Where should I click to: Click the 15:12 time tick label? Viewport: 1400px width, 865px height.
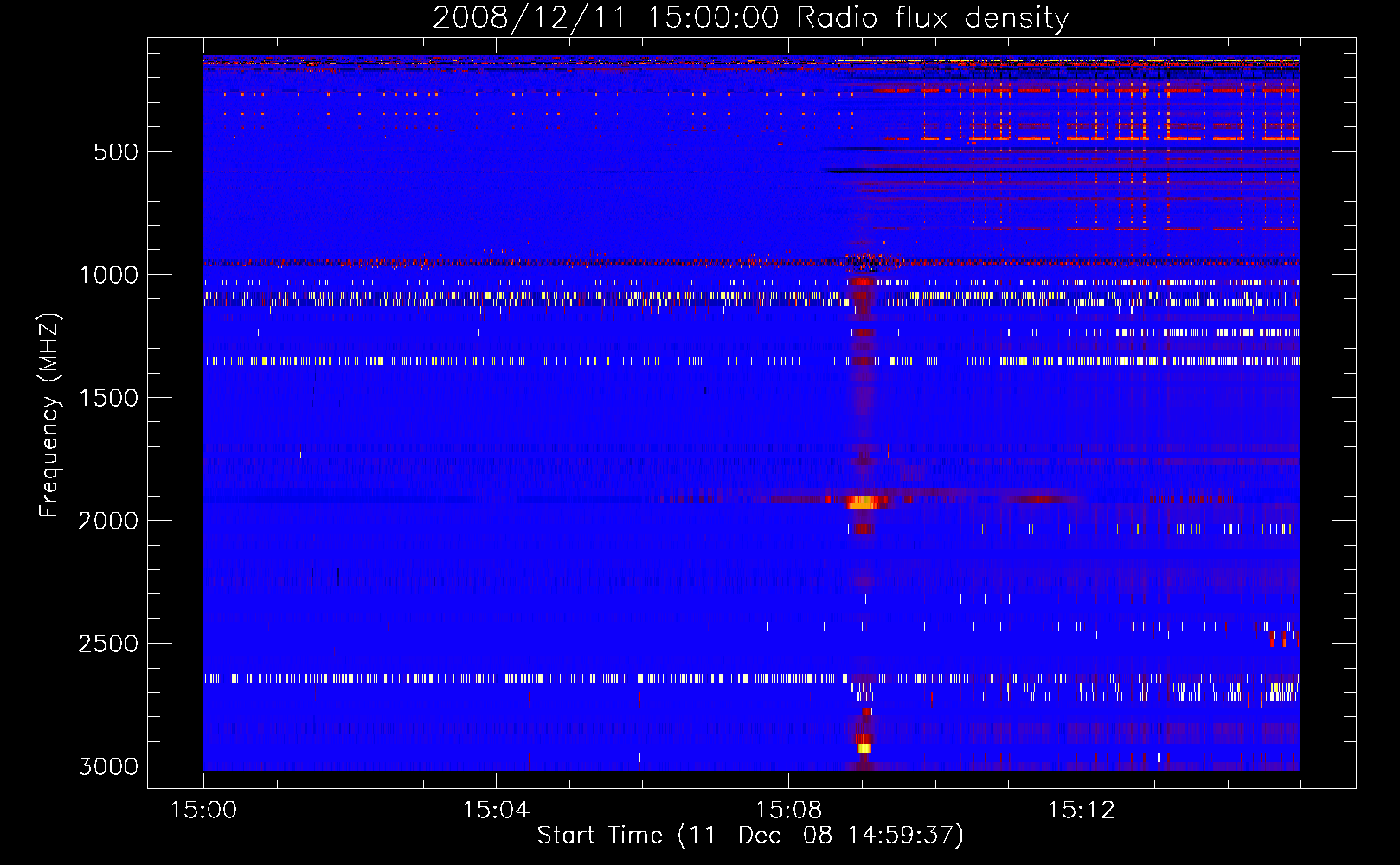pyautogui.click(x=1081, y=811)
